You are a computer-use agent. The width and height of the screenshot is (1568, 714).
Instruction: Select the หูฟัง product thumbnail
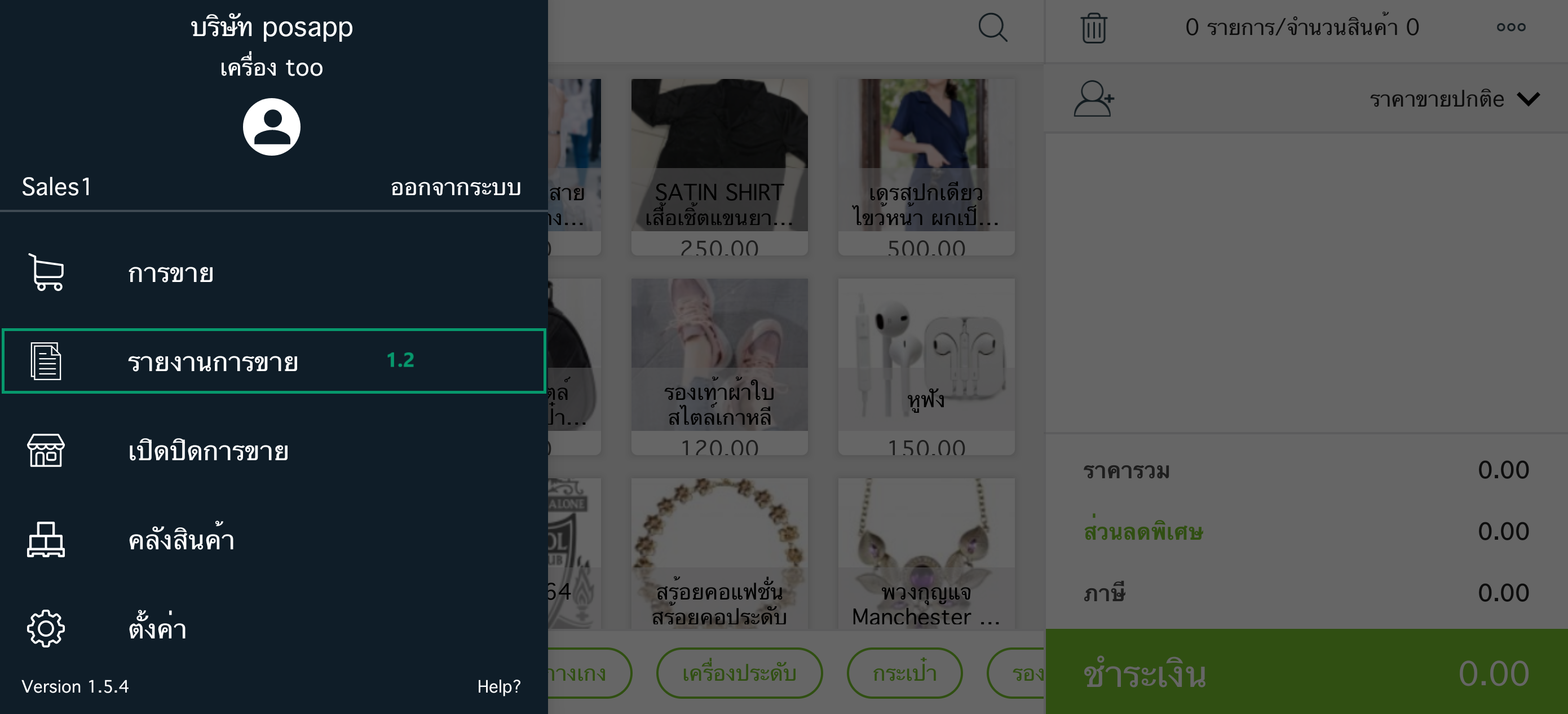tap(926, 367)
